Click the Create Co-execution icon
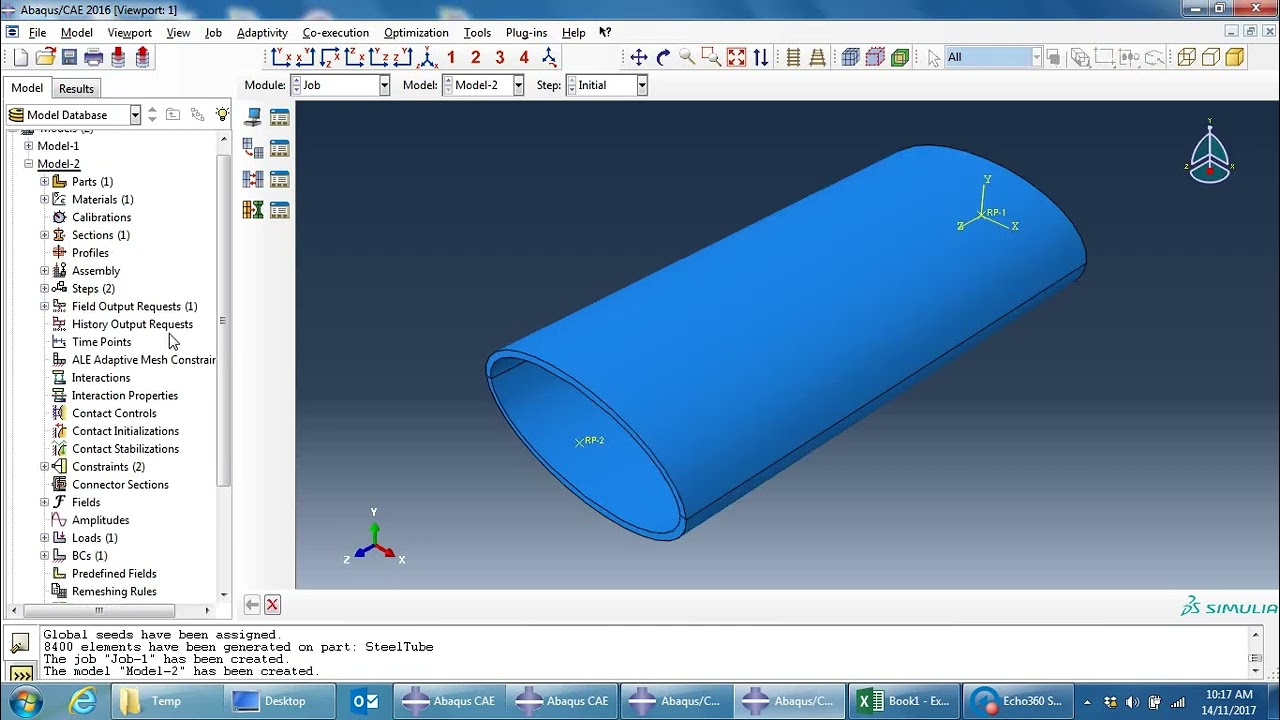This screenshot has width=1280, height=720. pos(253,179)
